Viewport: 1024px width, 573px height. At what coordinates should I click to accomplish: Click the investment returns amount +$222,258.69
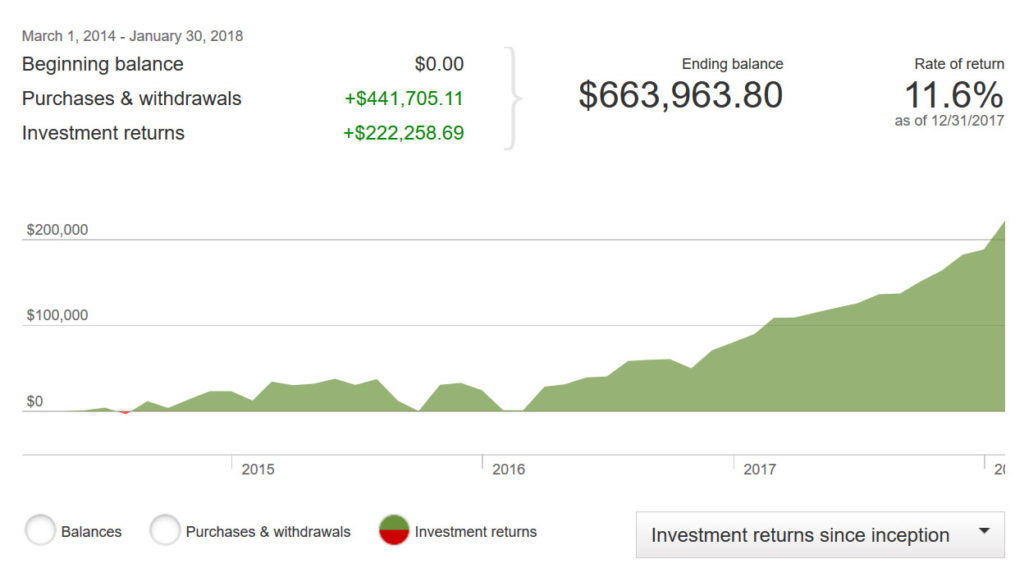[x=403, y=133]
